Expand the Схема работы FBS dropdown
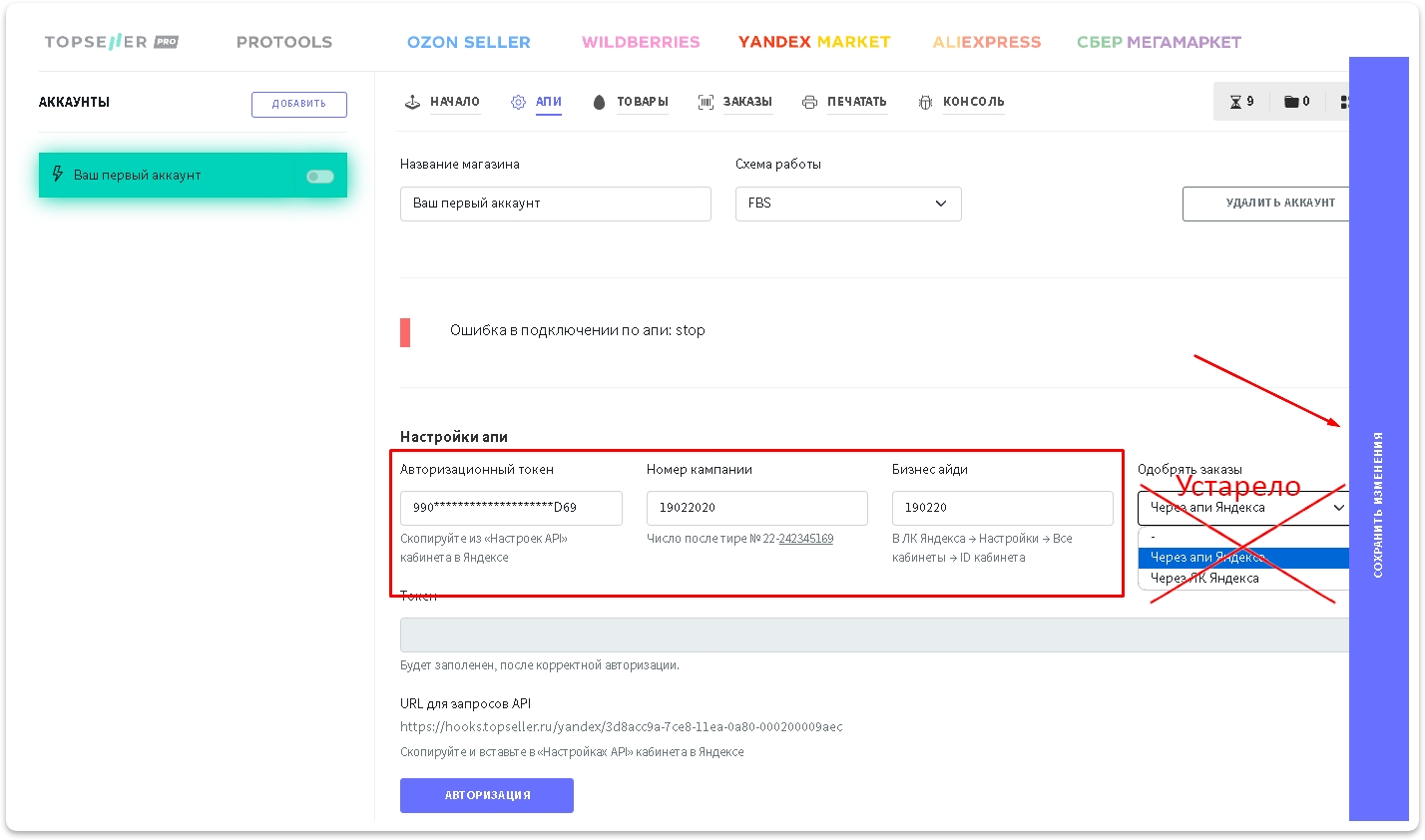Image resolution: width=1425 pixels, height=840 pixels. tap(847, 204)
